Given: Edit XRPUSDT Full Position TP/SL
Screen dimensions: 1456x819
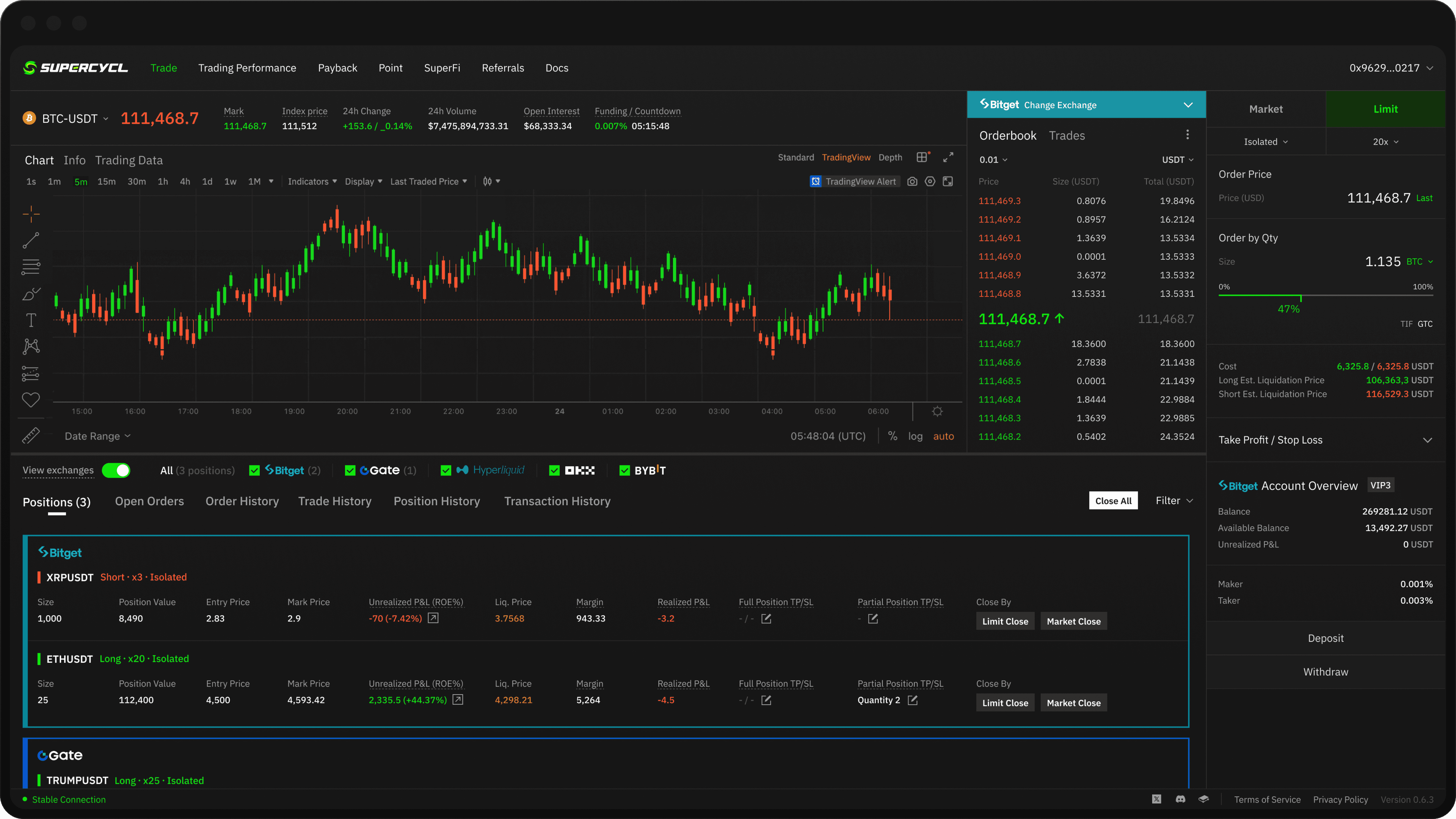Looking at the screenshot, I should (x=766, y=619).
